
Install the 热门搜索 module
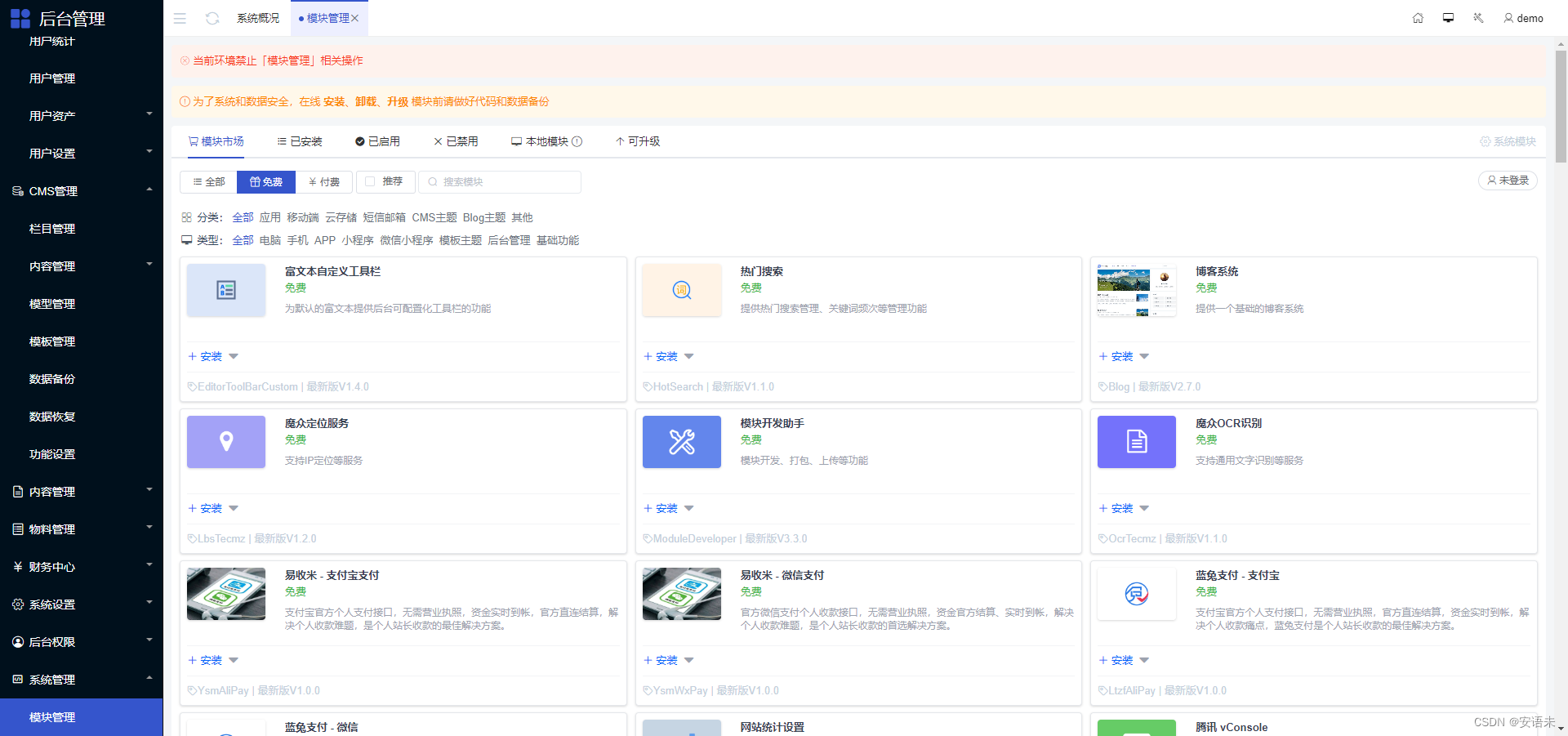pos(662,356)
